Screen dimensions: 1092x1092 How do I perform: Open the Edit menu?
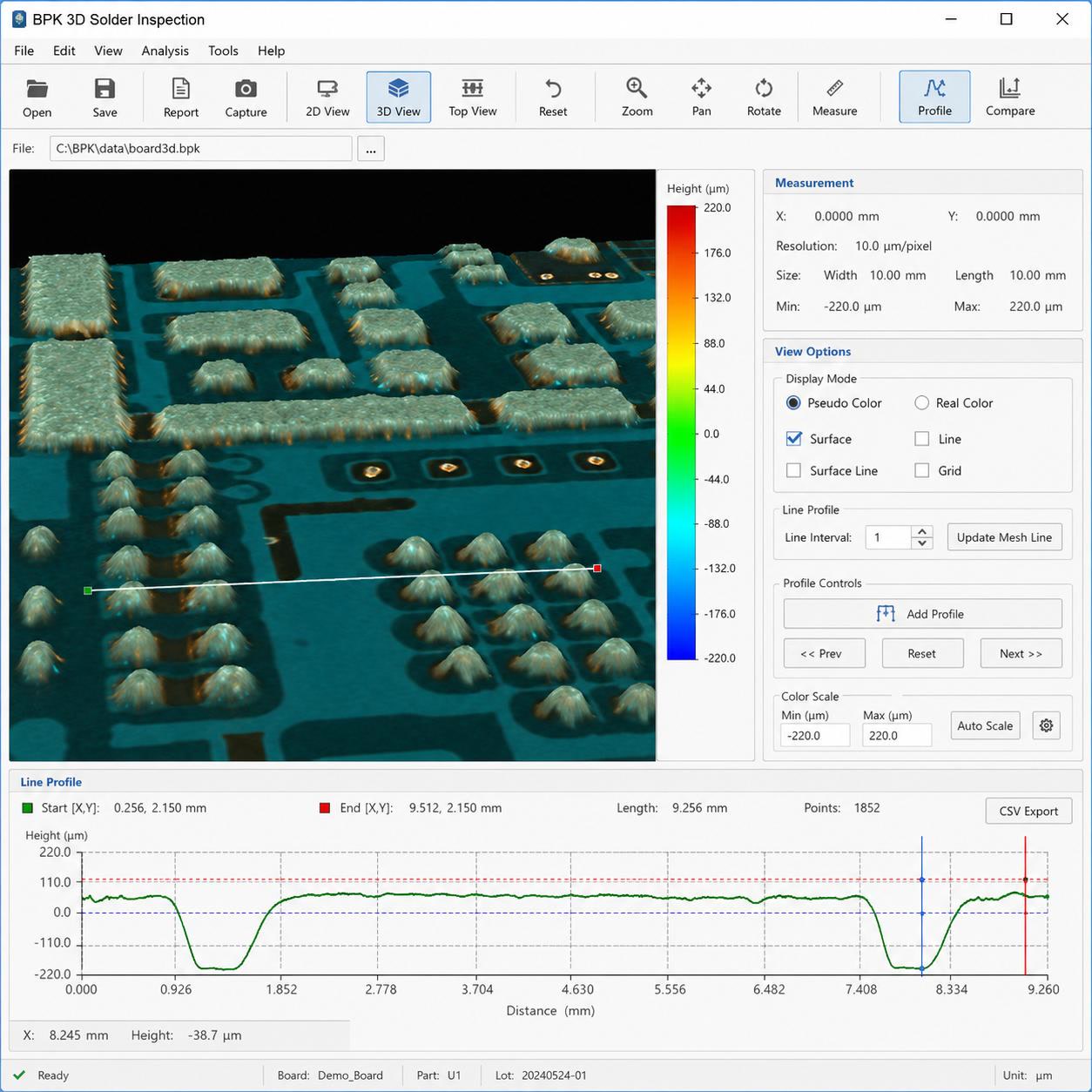[64, 51]
